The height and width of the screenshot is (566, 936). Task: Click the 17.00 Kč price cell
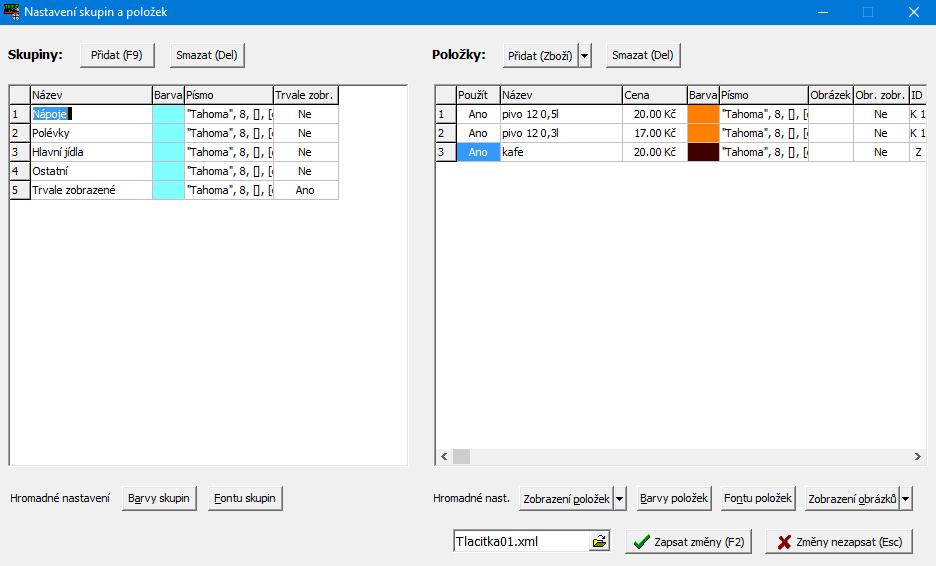click(655, 133)
